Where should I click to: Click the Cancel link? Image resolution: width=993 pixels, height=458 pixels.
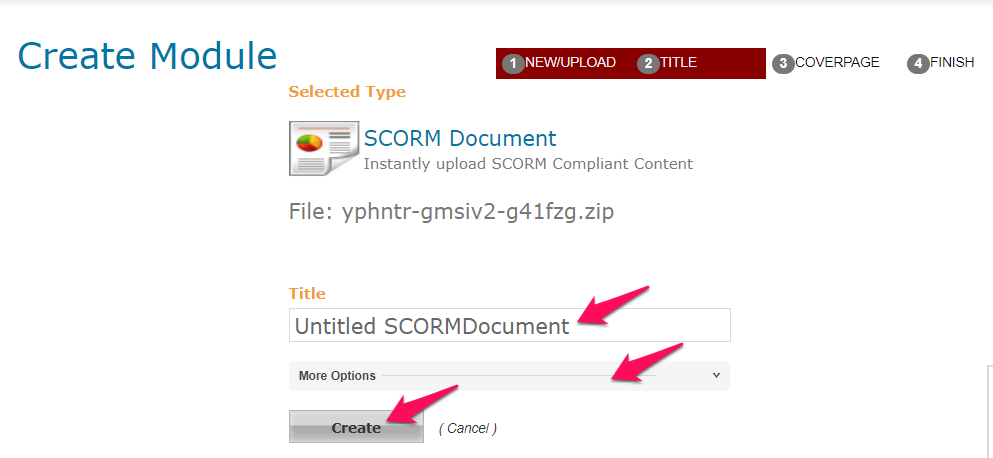[467, 428]
